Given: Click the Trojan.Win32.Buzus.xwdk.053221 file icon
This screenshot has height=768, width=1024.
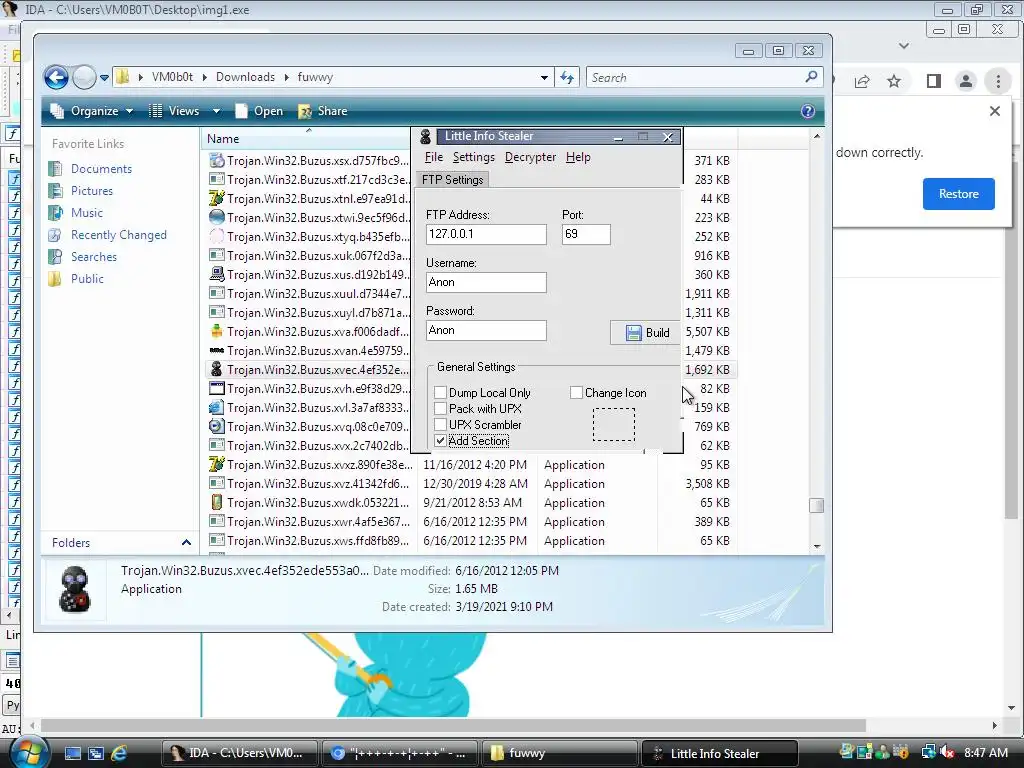Looking at the screenshot, I should [x=217, y=502].
